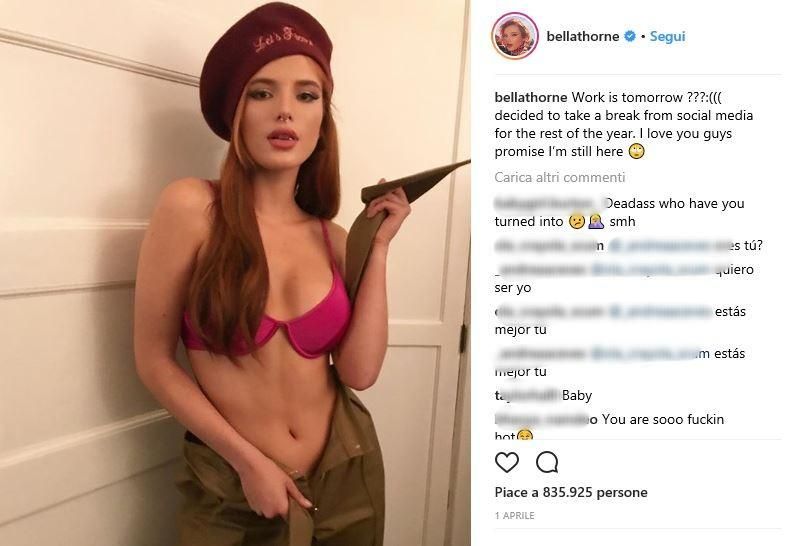This screenshot has height=546, width=790.
Task: Click the main post photo
Action: (235, 273)
